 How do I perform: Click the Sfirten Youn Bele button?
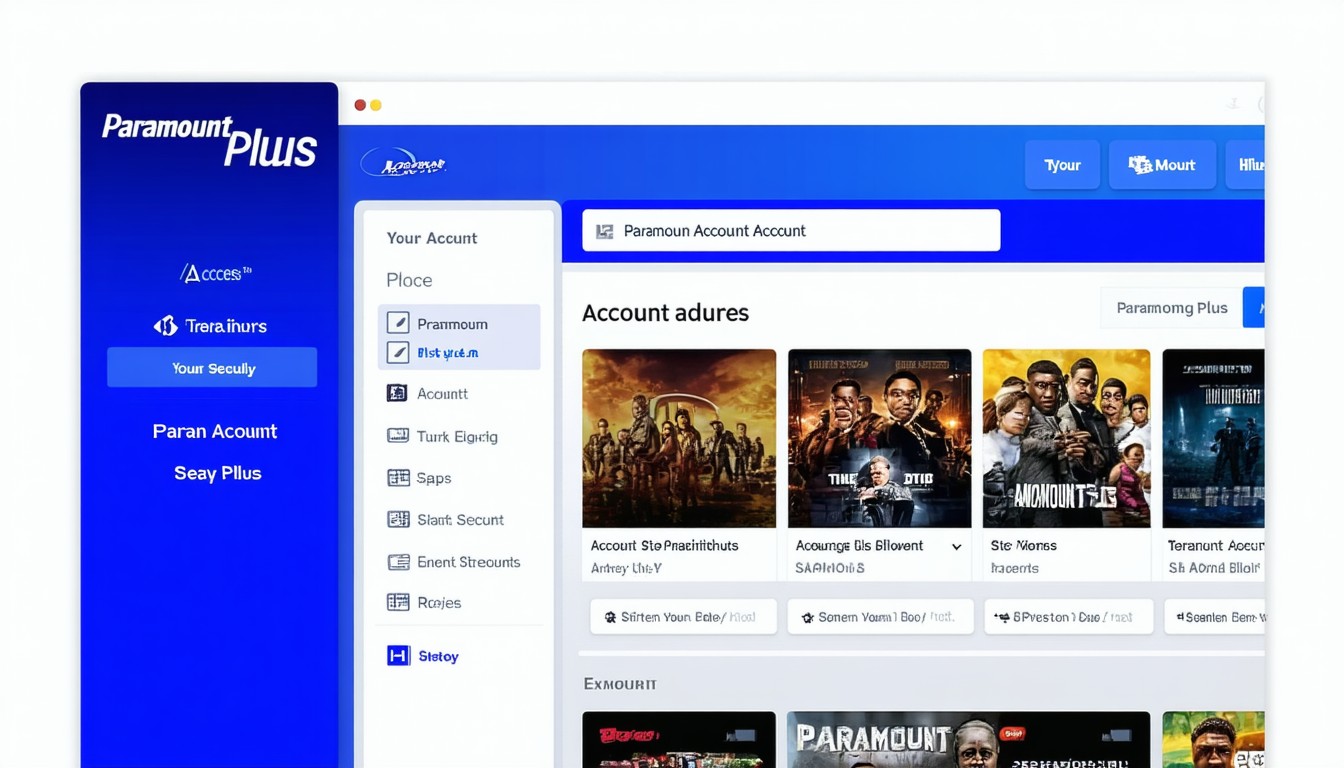[x=684, y=617]
